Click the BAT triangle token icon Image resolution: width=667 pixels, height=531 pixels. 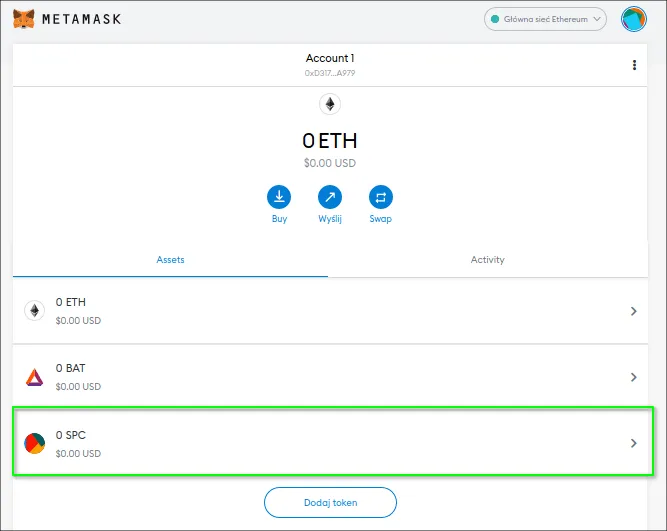click(x=34, y=377)
